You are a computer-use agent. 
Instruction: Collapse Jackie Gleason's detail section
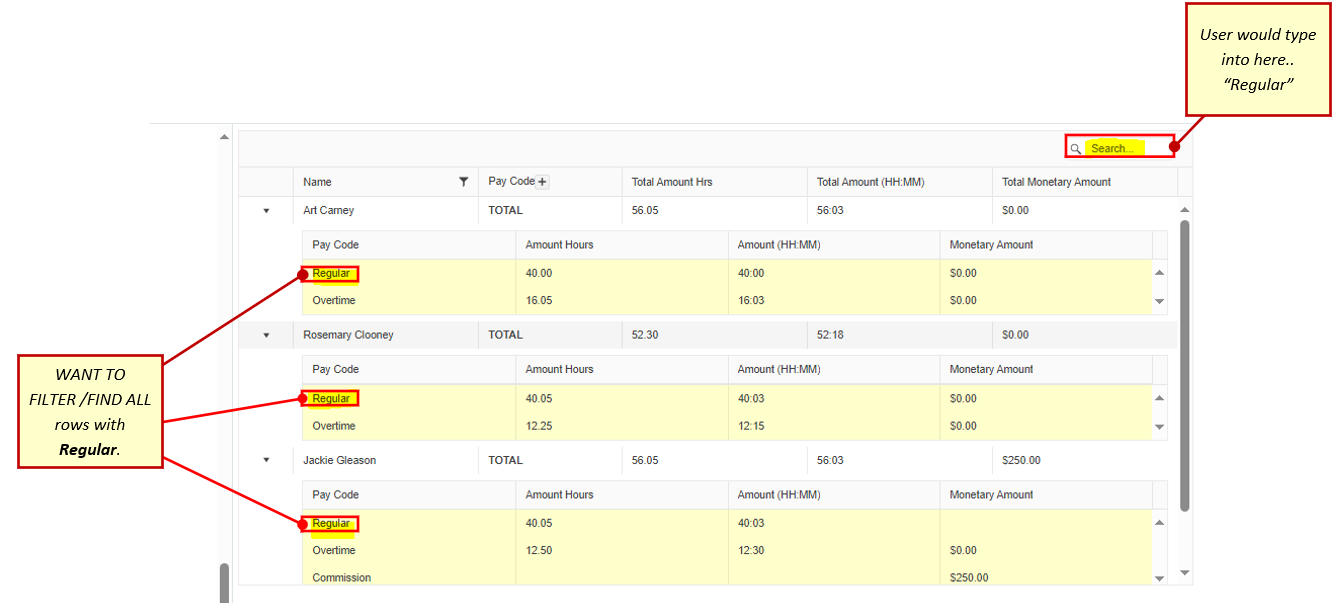click(x=265, y=460)
